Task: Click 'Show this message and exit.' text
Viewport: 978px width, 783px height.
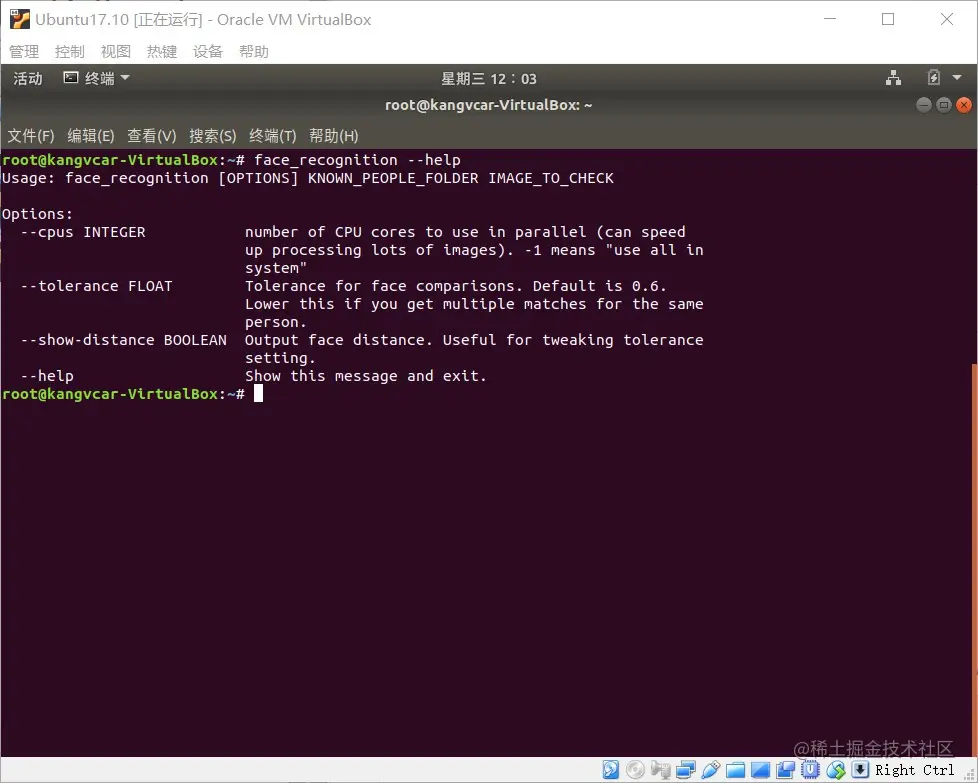Action: (x=366, y=376)
